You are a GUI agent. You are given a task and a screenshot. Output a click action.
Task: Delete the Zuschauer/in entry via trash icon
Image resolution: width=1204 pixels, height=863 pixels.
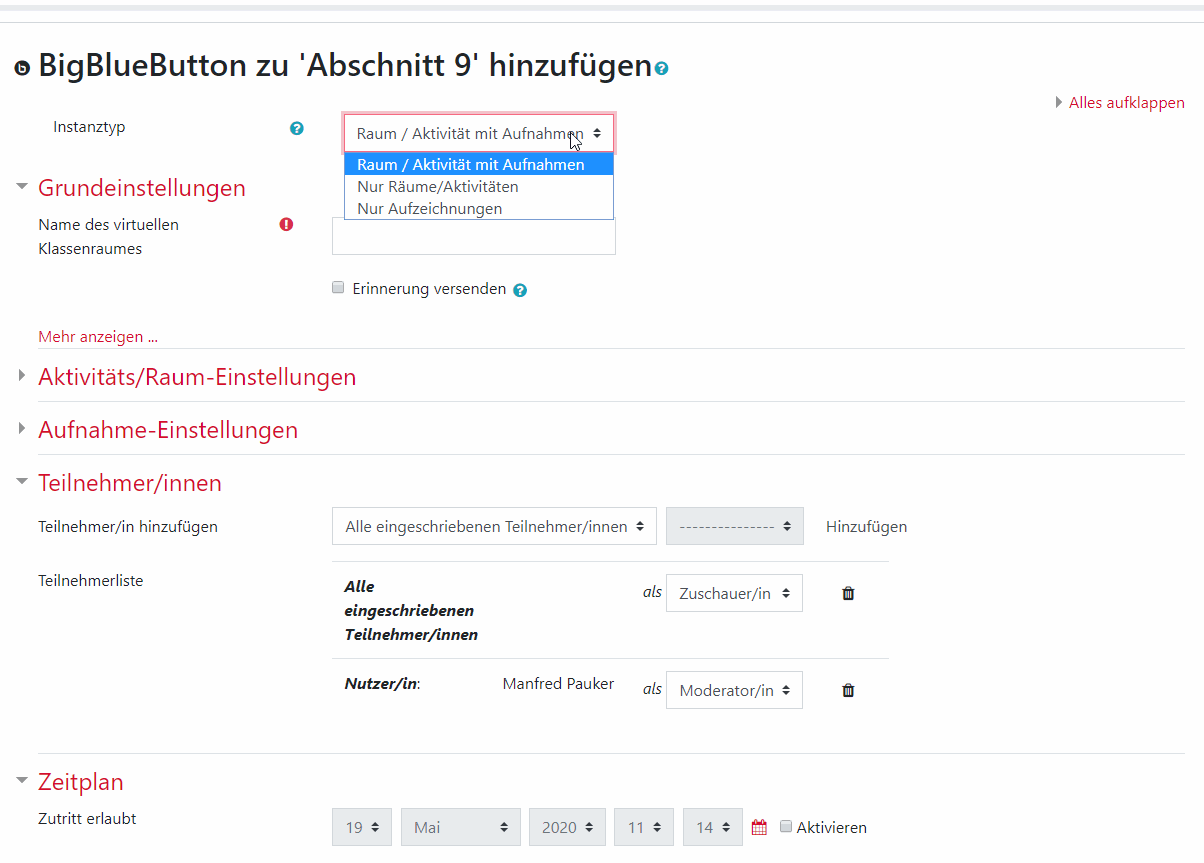click(847, 593)
